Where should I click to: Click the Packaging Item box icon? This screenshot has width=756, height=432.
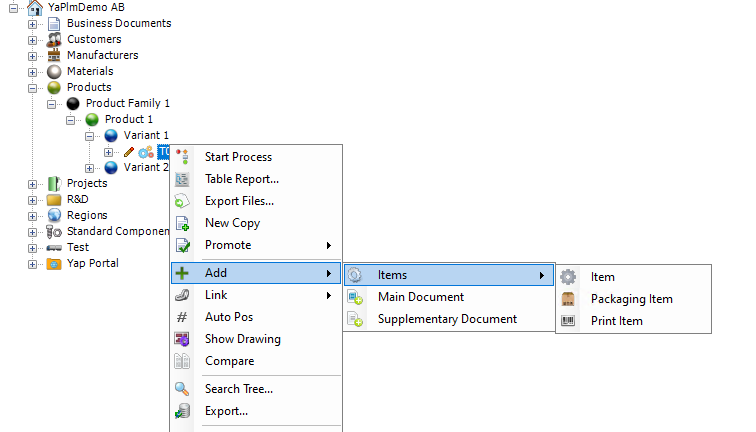(568, 299)
